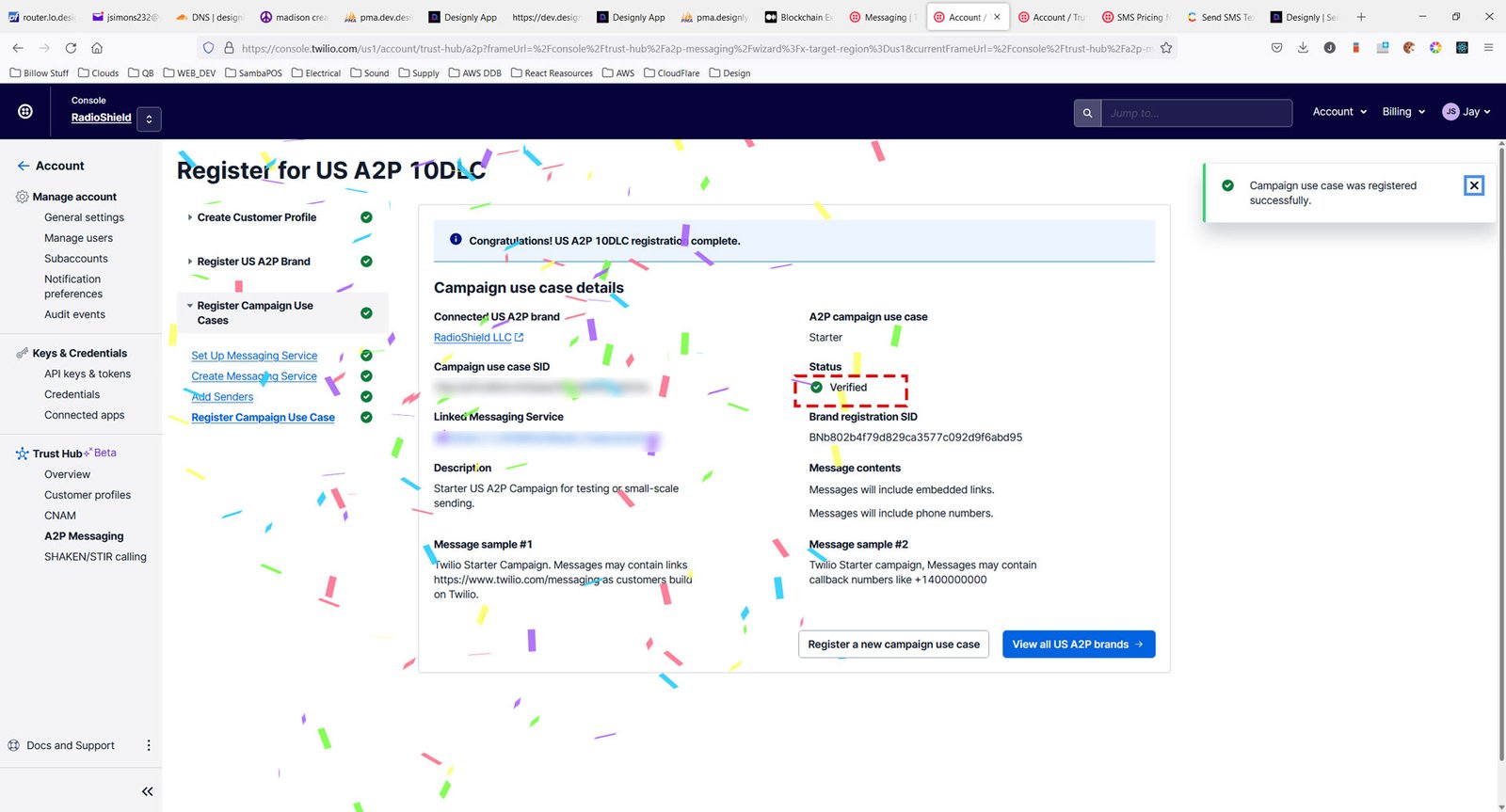
Task: Switch to the Messaging browser tab
Action: point(883,17)
